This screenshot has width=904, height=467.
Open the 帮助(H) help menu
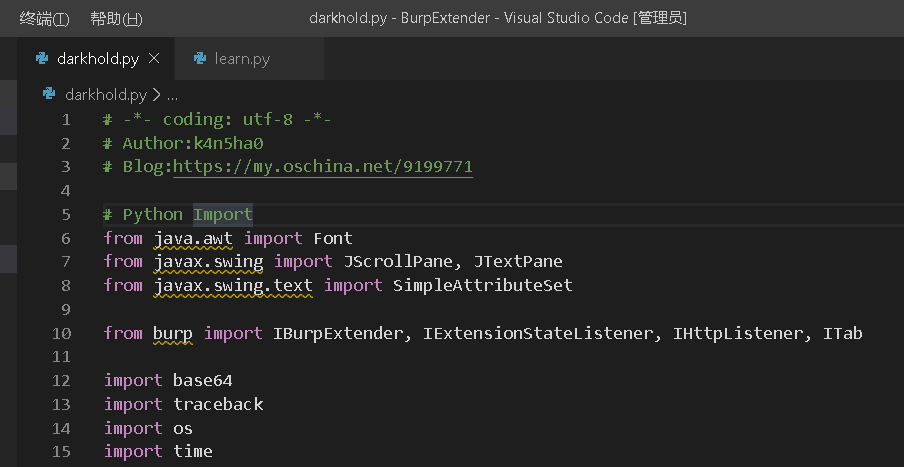(x=116, y=18)
